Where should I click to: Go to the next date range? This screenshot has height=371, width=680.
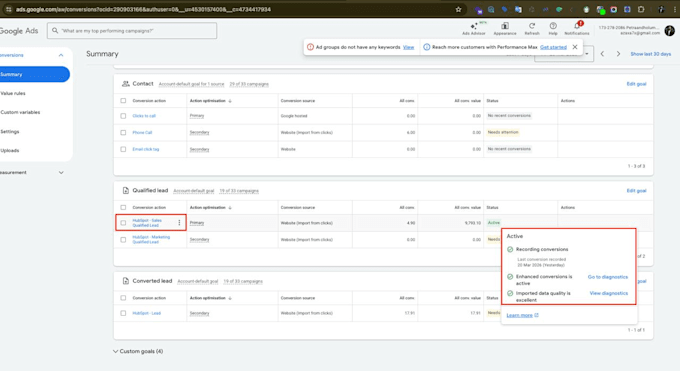(618, 54)
